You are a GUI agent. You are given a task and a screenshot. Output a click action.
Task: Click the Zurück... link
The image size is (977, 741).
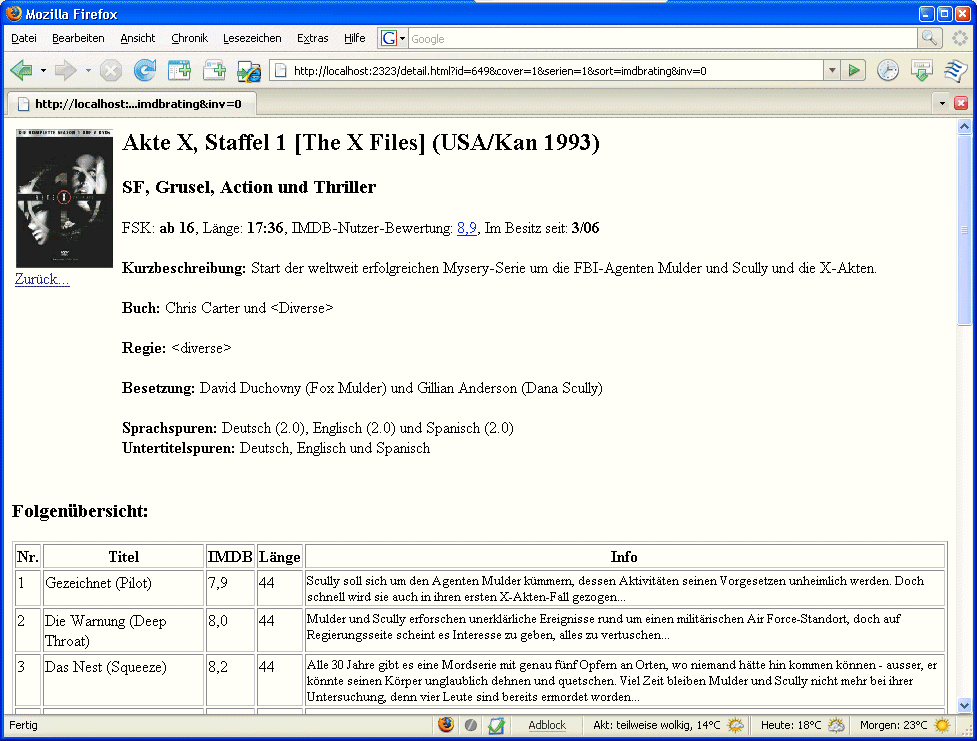pos(42,279)
